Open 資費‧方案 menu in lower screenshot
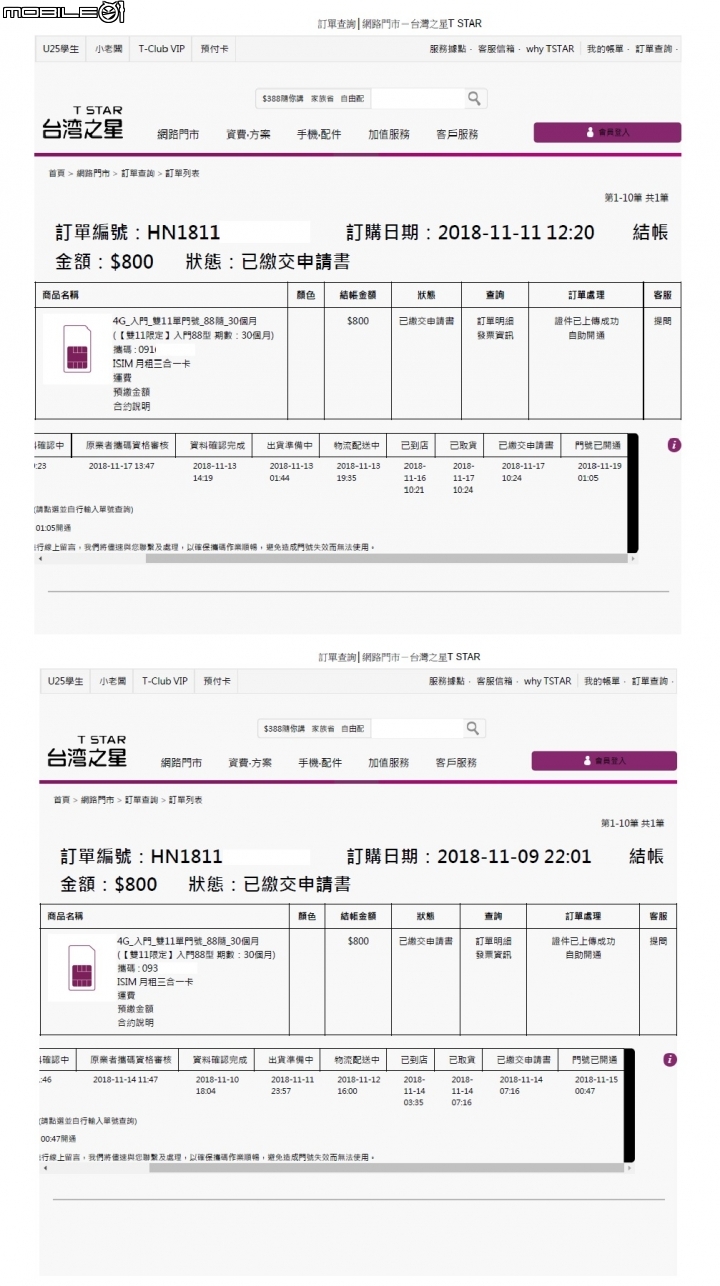 click(x=250, y=762)
